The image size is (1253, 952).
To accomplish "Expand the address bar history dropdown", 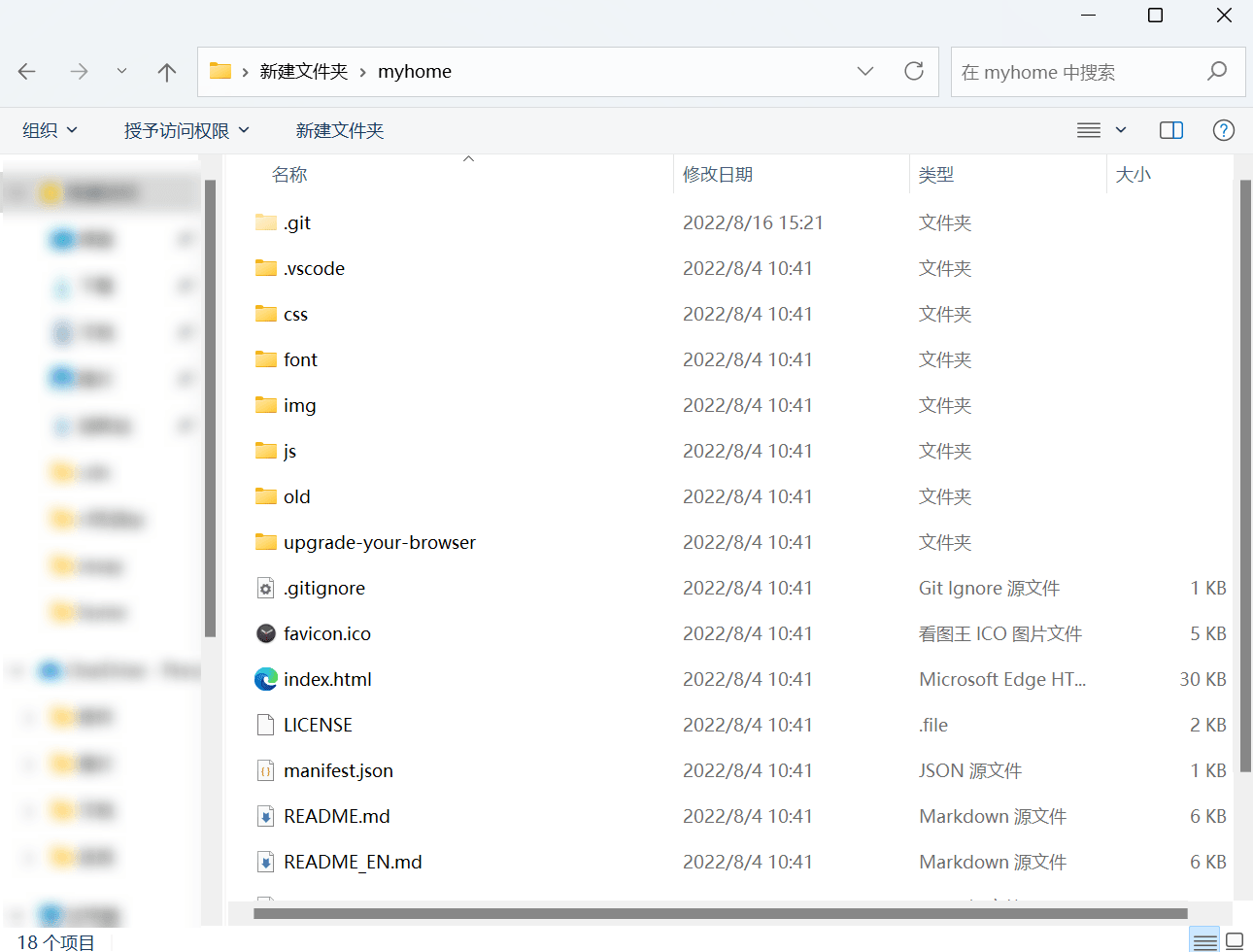I will coord(864,71).
